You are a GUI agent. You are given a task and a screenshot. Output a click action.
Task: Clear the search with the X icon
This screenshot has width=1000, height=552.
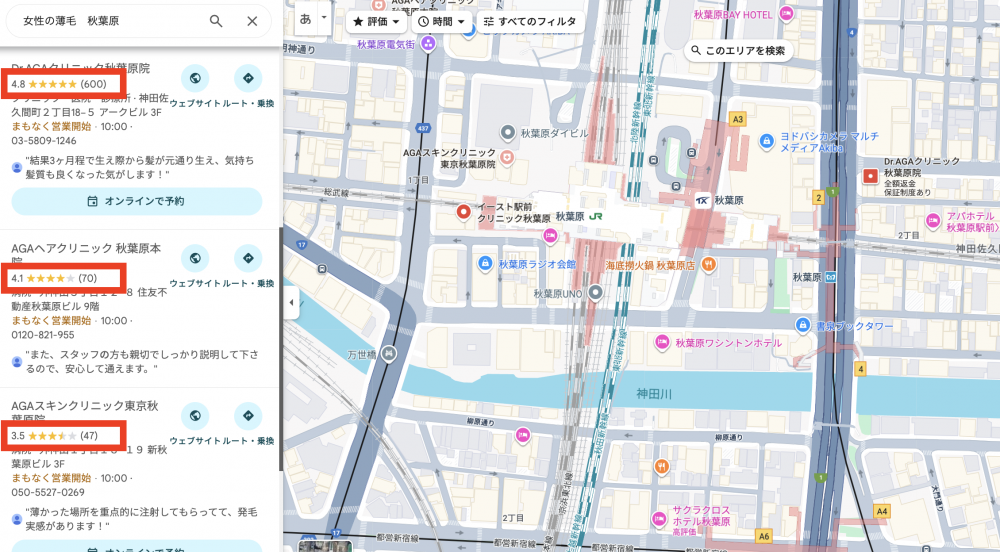click(252, 21)
